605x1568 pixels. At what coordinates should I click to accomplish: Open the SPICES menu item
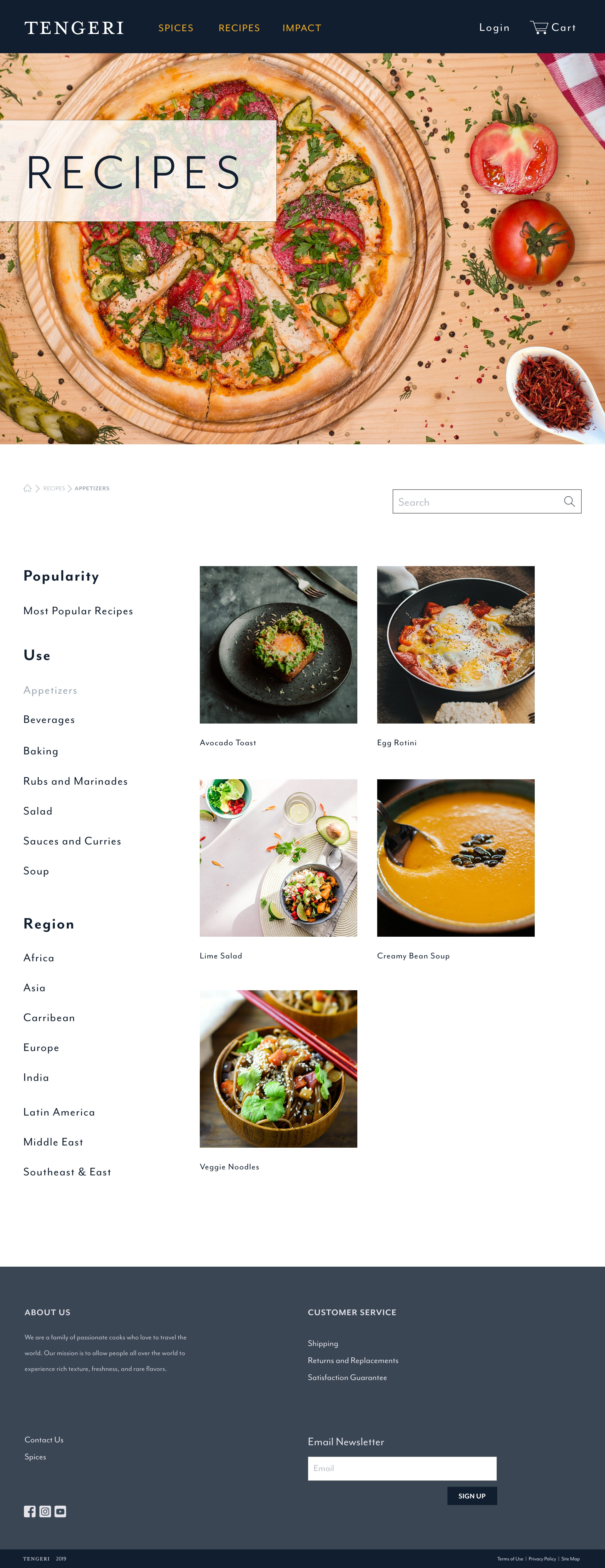pos(176,28)
